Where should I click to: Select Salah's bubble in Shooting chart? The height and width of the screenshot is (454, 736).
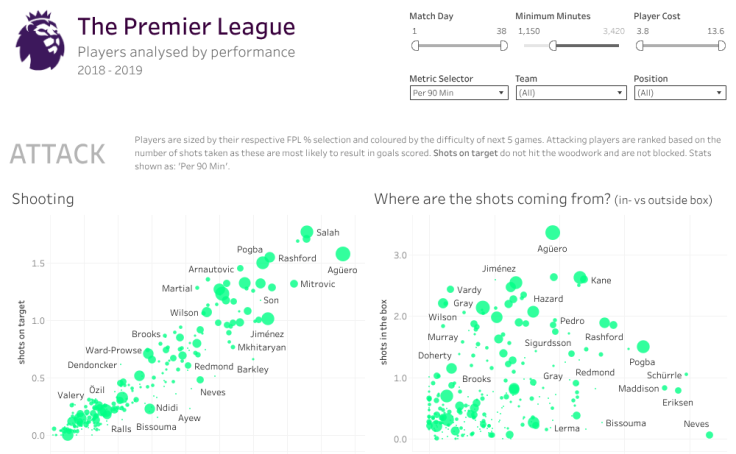pyautogui.click(x=306, y=233)
